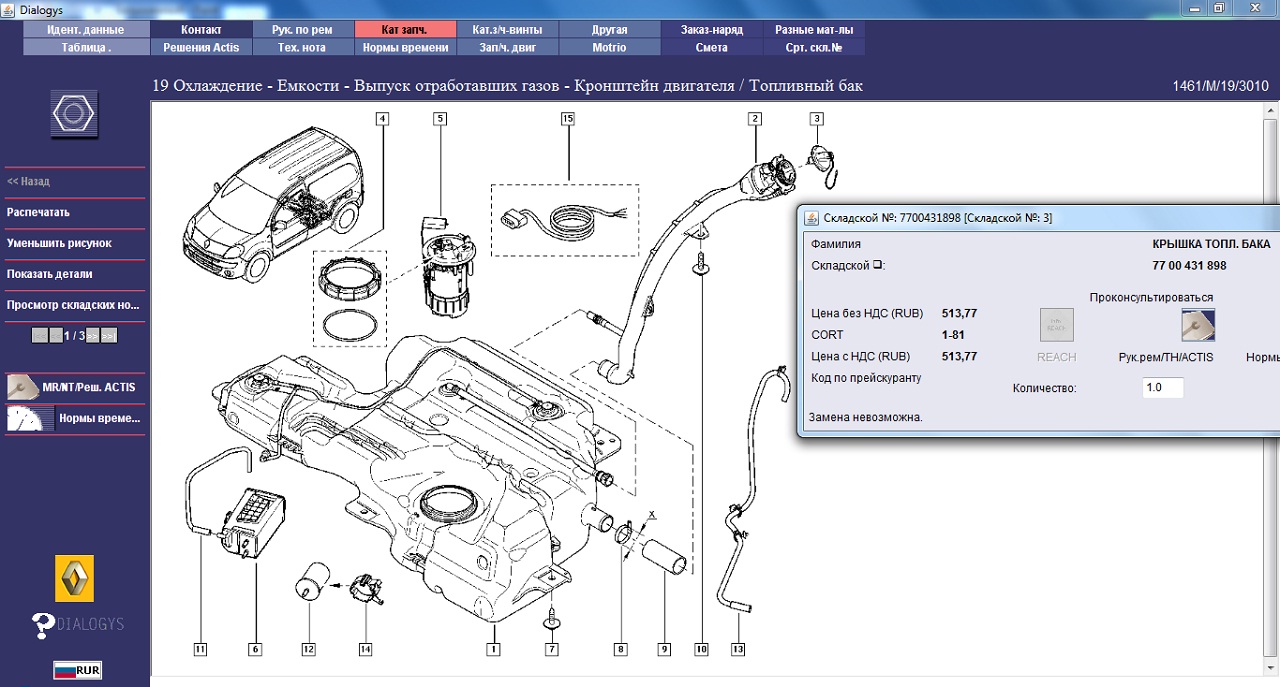The height and width of the screenshot is (687, 1280).
Task: Open the Зап/ч. двиг tab
Action: pyautogui.click(x=507, y=47)
